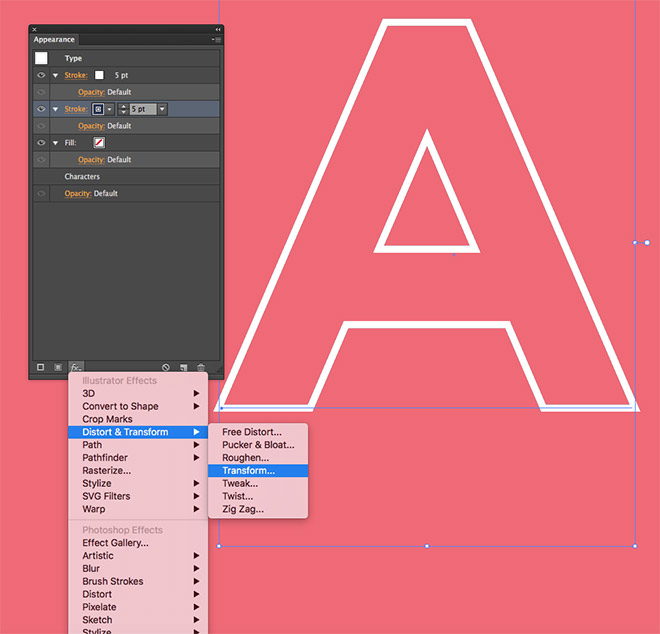Toggle visibility of the selected second Stroke
The width and height of the screenshot is (660, 634).
point(41,109)
